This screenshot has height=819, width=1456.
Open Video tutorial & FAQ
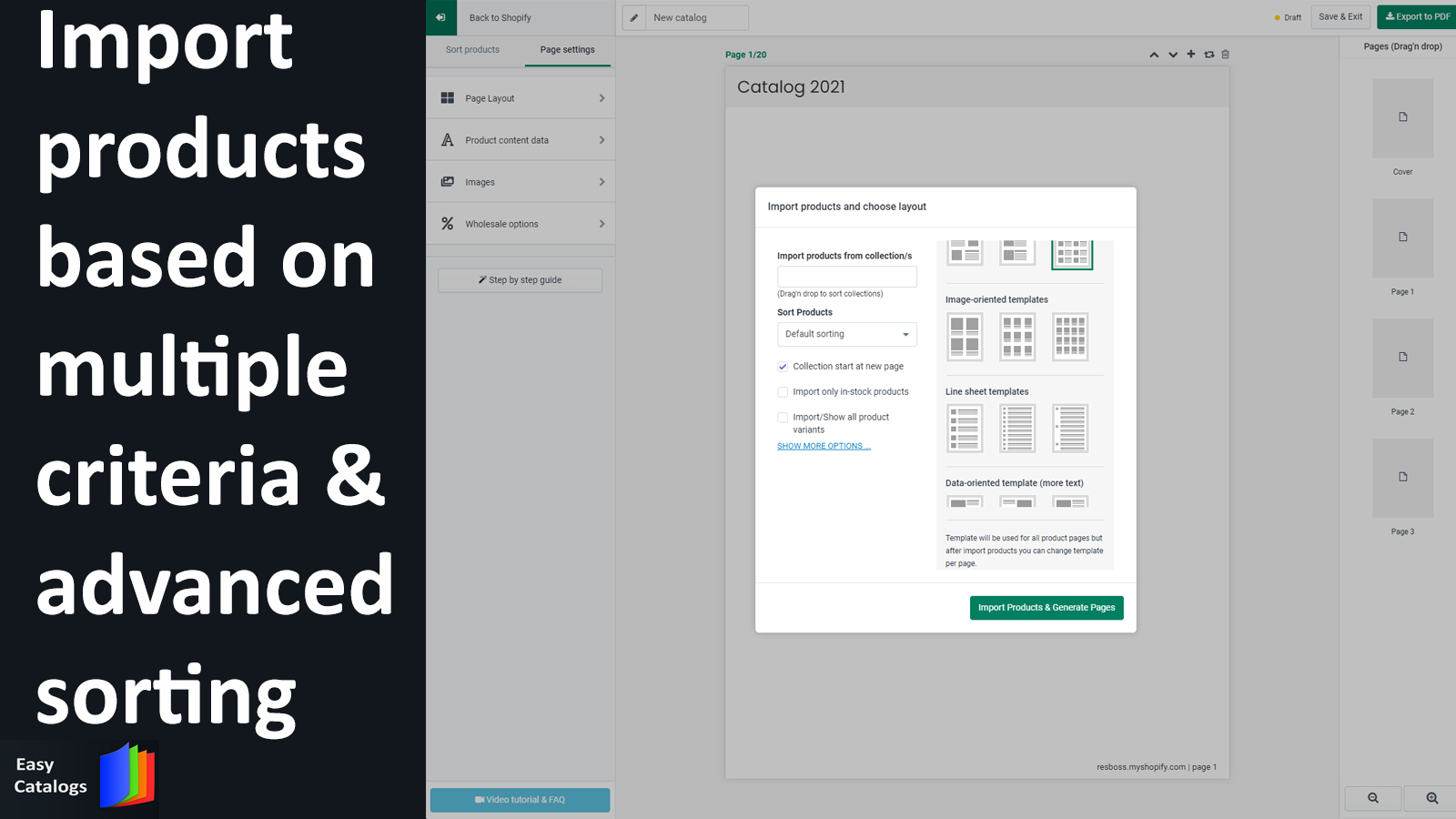[520, 800]
